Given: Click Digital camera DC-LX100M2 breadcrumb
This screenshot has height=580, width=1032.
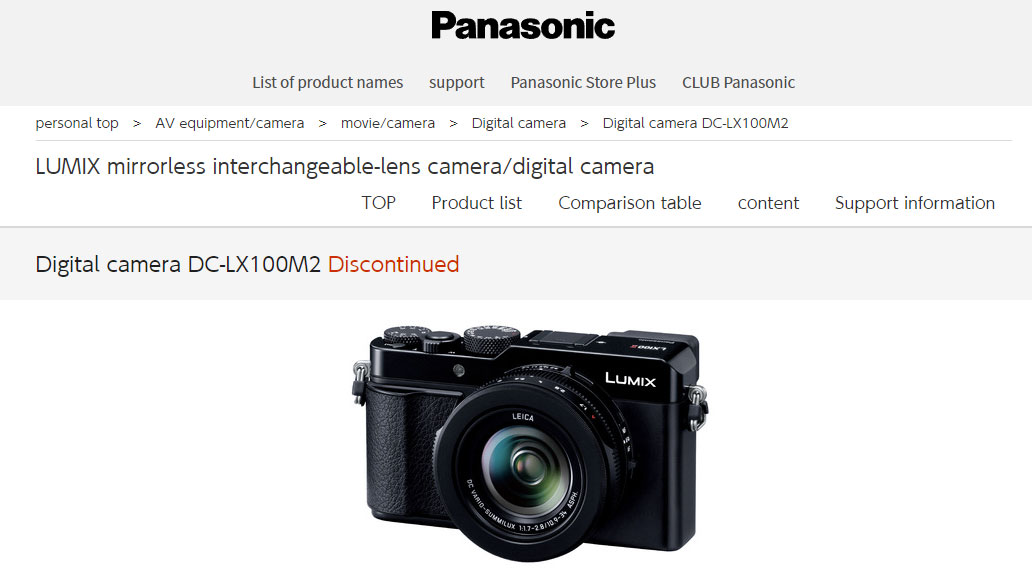Looking at the screenshot, I should tap(695, 123).
